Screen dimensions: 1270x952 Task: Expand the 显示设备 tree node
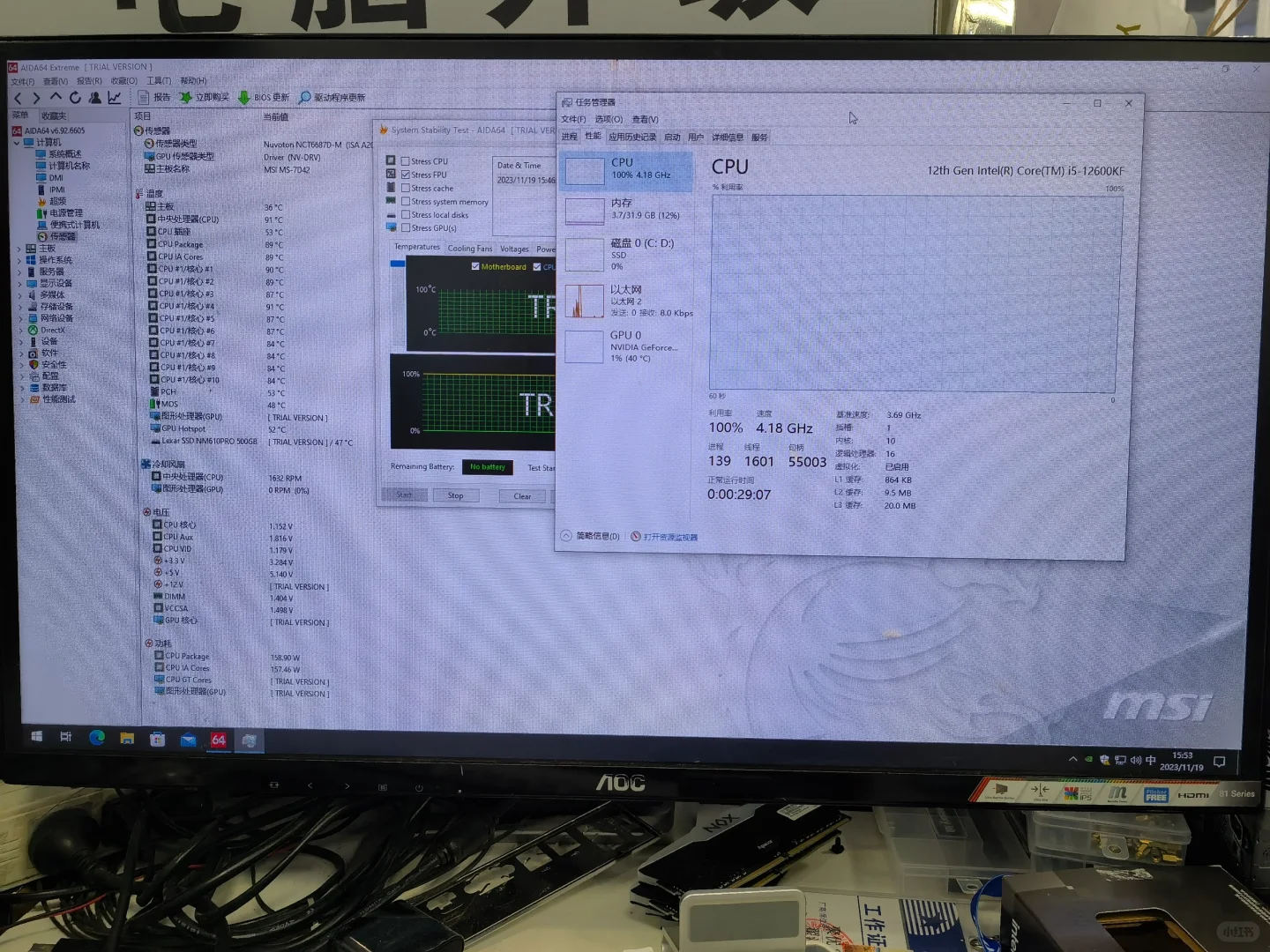click(19, 284)
